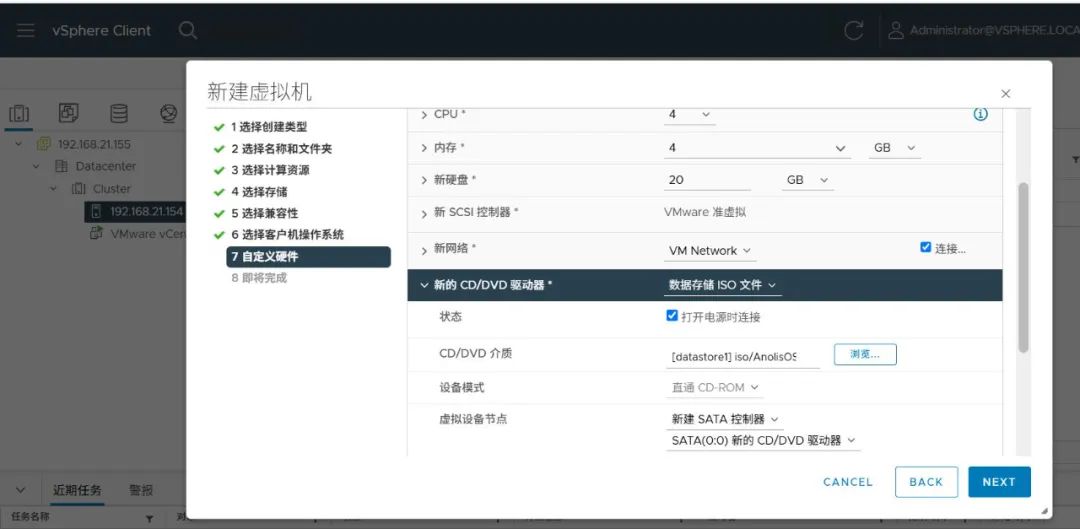Viewport: 1080px width, 529px height.
Task: Click the dialog vertical scrollbar
Action: [1023, 267]
